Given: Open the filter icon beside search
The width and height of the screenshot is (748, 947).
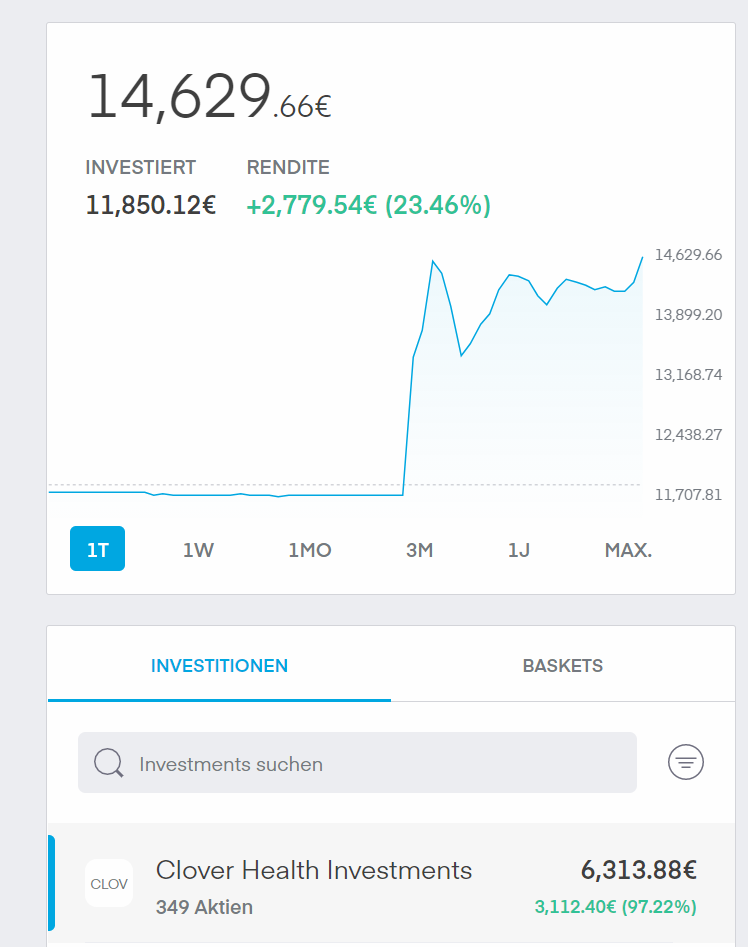Looking at the screenshot, I should tap(686, 762).
